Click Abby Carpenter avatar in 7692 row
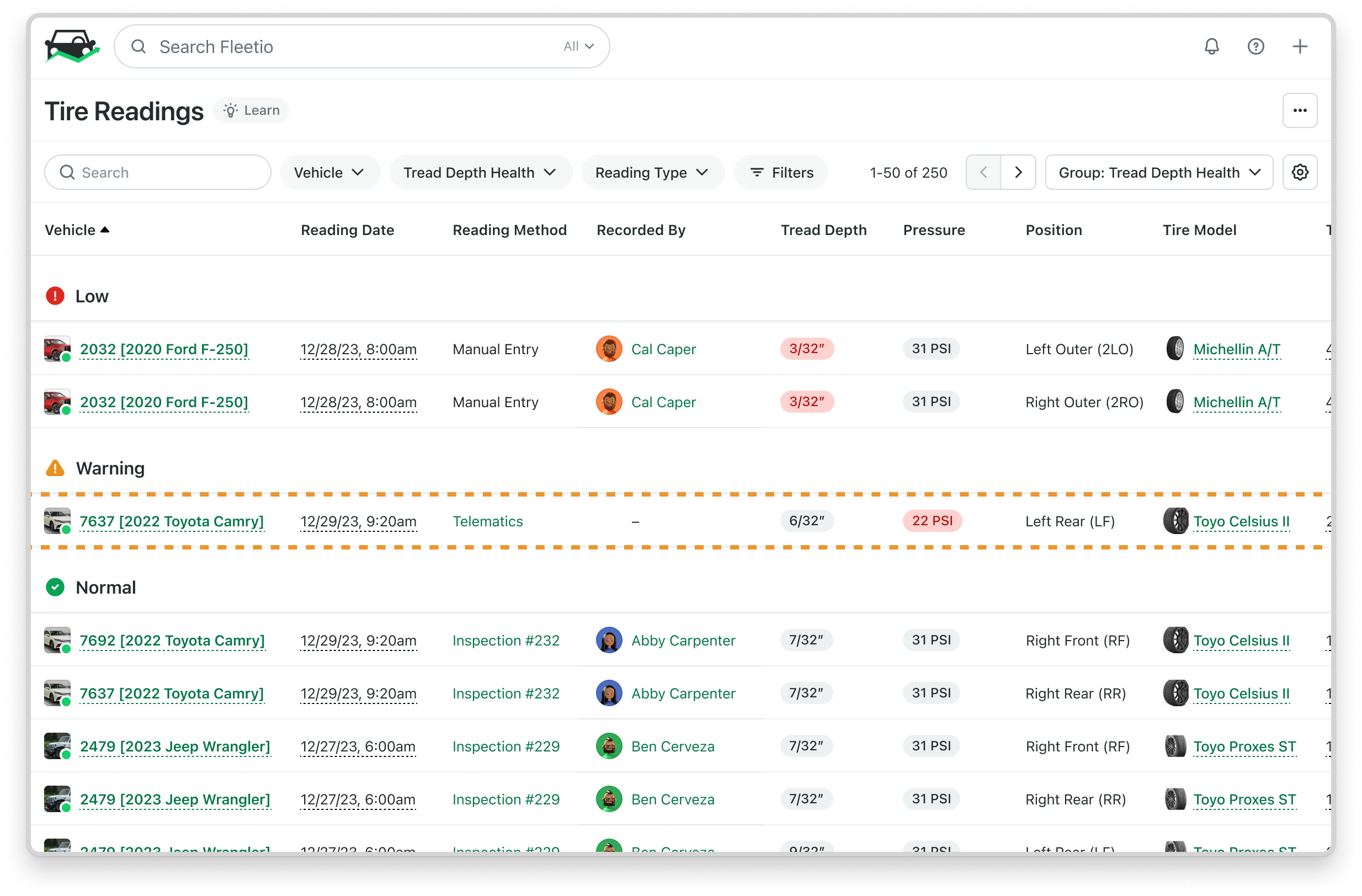The height and width of the screenshot is (896, 1362). 609,639
